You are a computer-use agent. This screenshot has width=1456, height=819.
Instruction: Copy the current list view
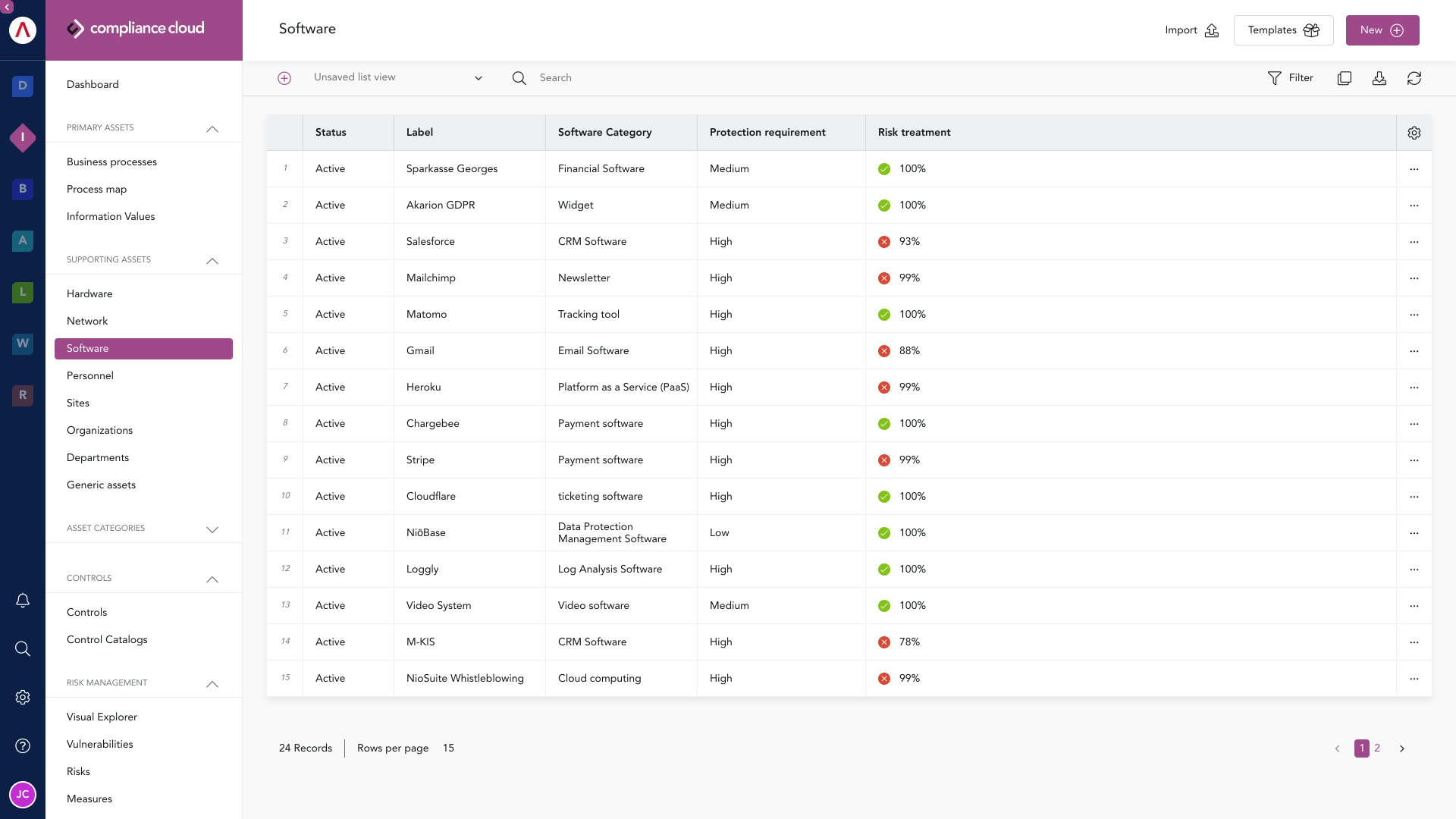[x=1345, y=78]
